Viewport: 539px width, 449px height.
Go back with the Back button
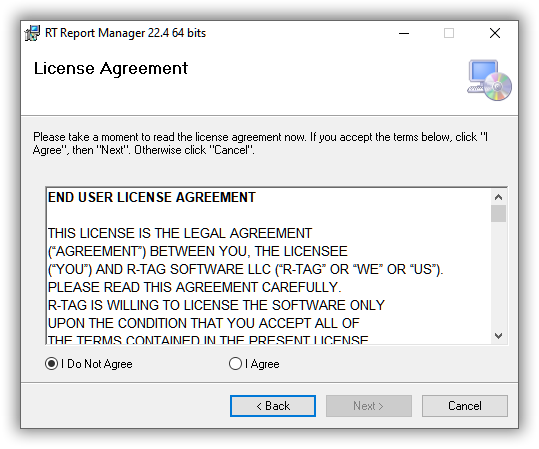coord(273,406)
